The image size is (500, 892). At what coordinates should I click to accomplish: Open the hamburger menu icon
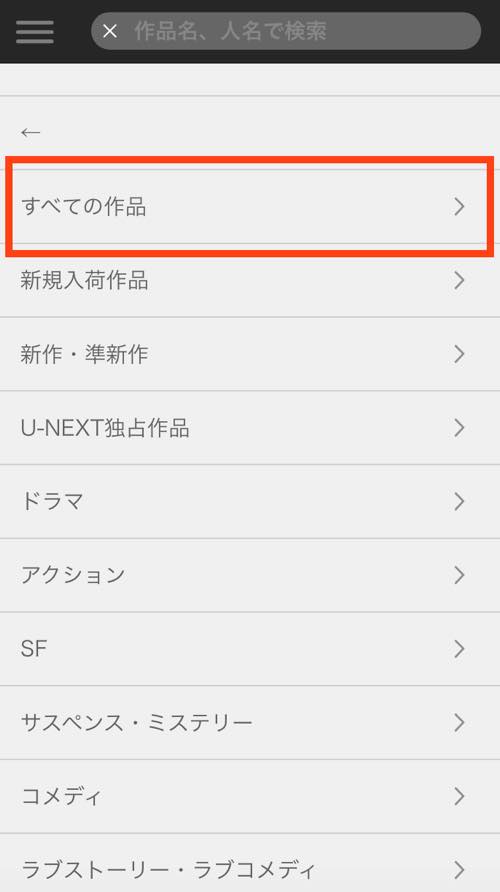tap(35, 31)
